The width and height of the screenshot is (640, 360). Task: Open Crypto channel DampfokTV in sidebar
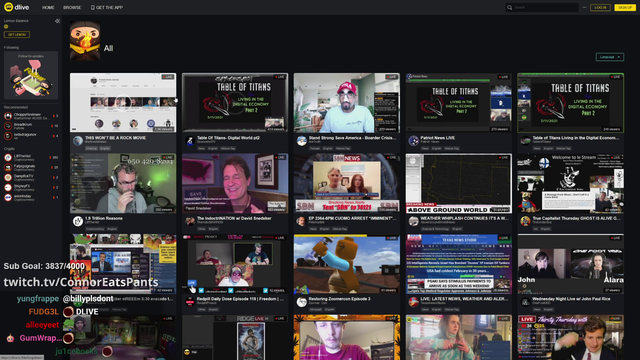click(x=31, y=178)
